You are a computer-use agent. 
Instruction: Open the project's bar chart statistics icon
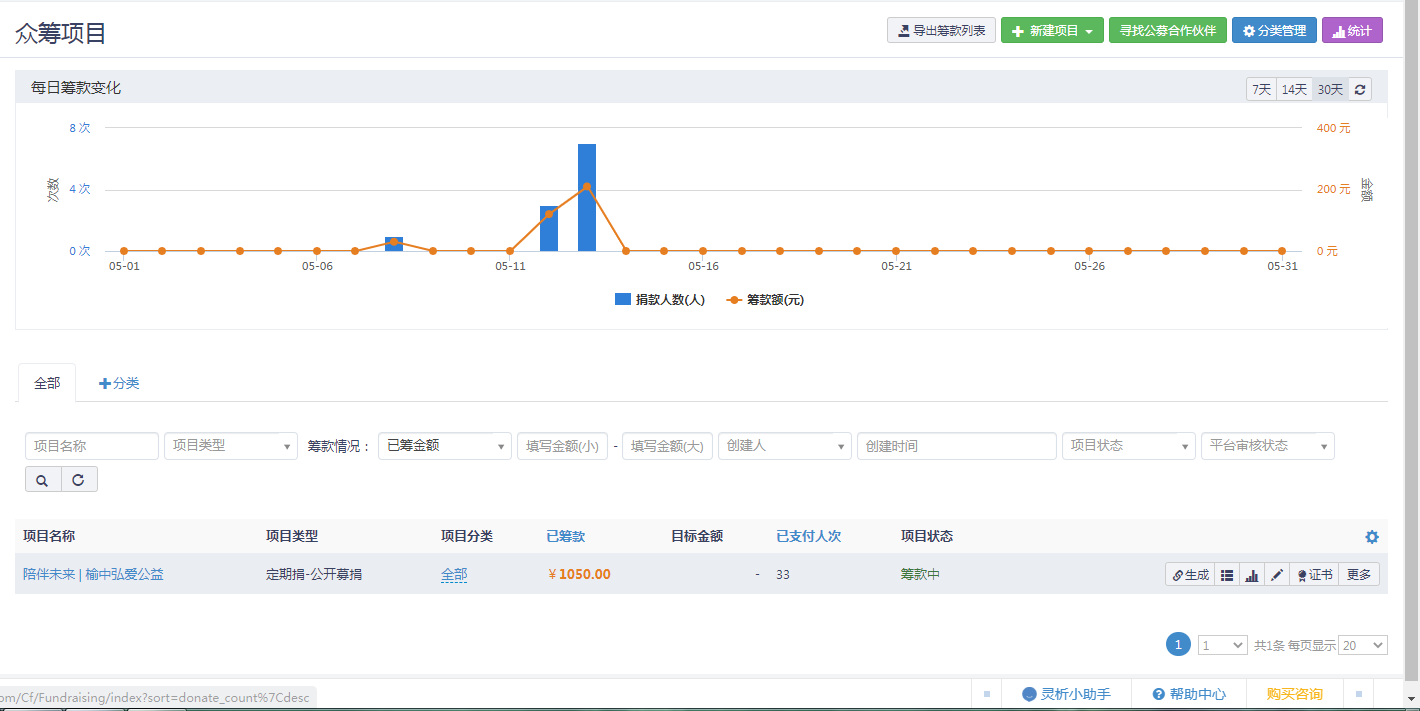[x=1251, y=575]
